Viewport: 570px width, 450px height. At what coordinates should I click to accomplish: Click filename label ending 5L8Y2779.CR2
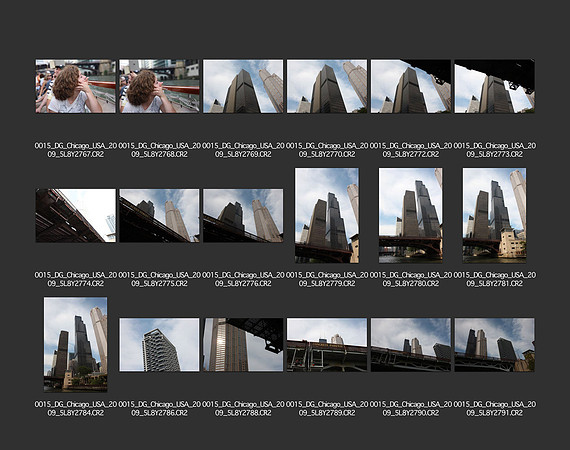(x=327, y=279)
